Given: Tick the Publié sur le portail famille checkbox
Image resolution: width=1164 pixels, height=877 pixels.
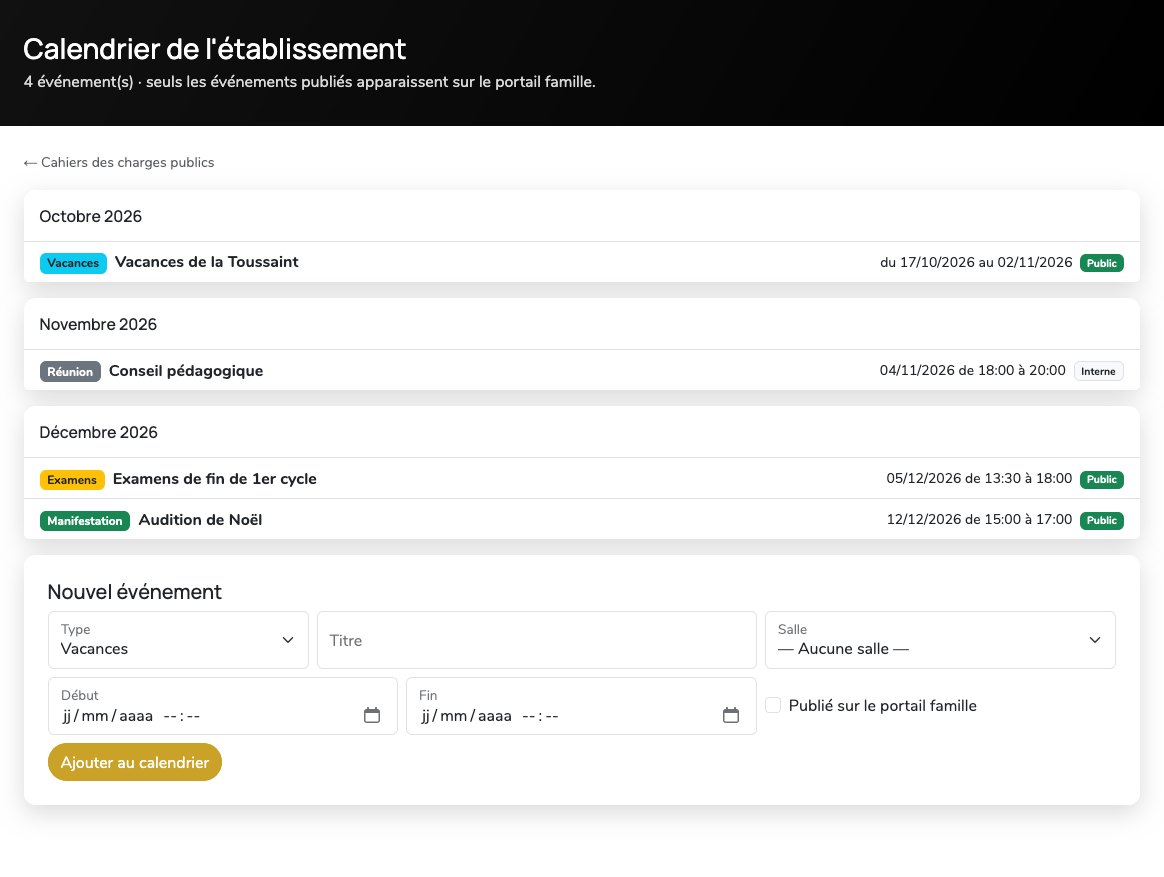Looking at the screenshot, I should (773, 705).
